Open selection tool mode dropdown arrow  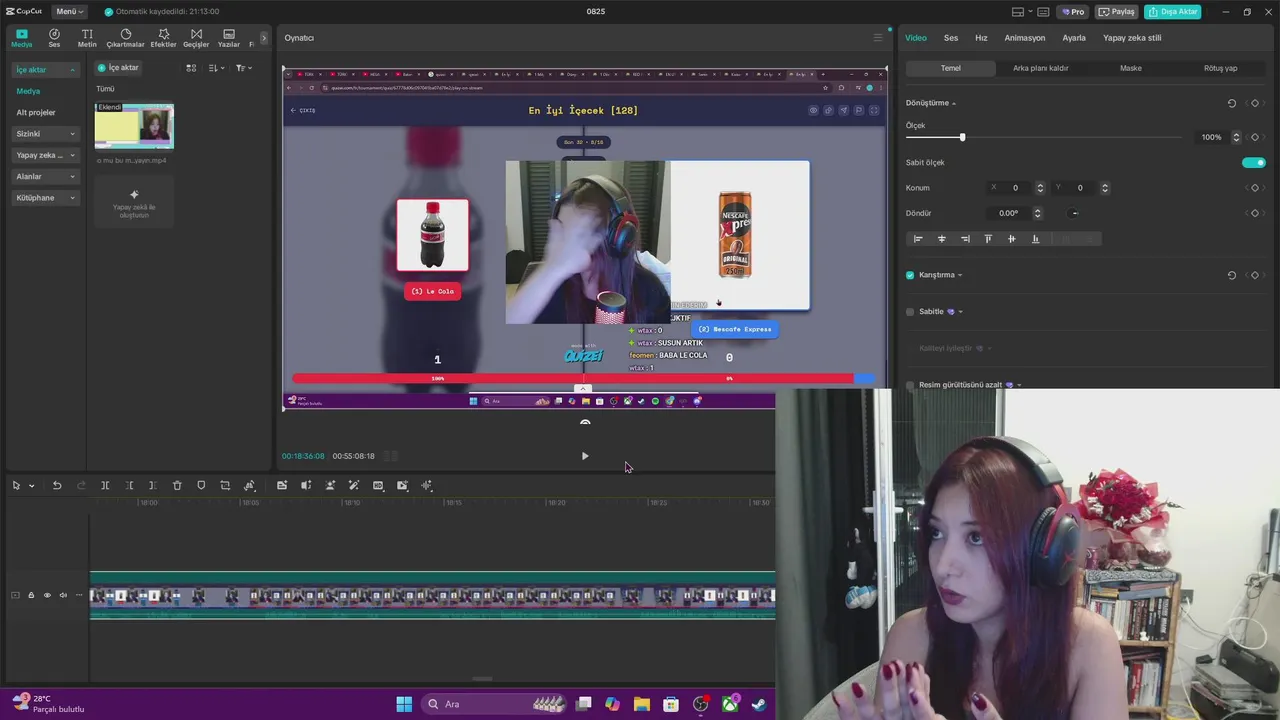[x=31, y=486]
